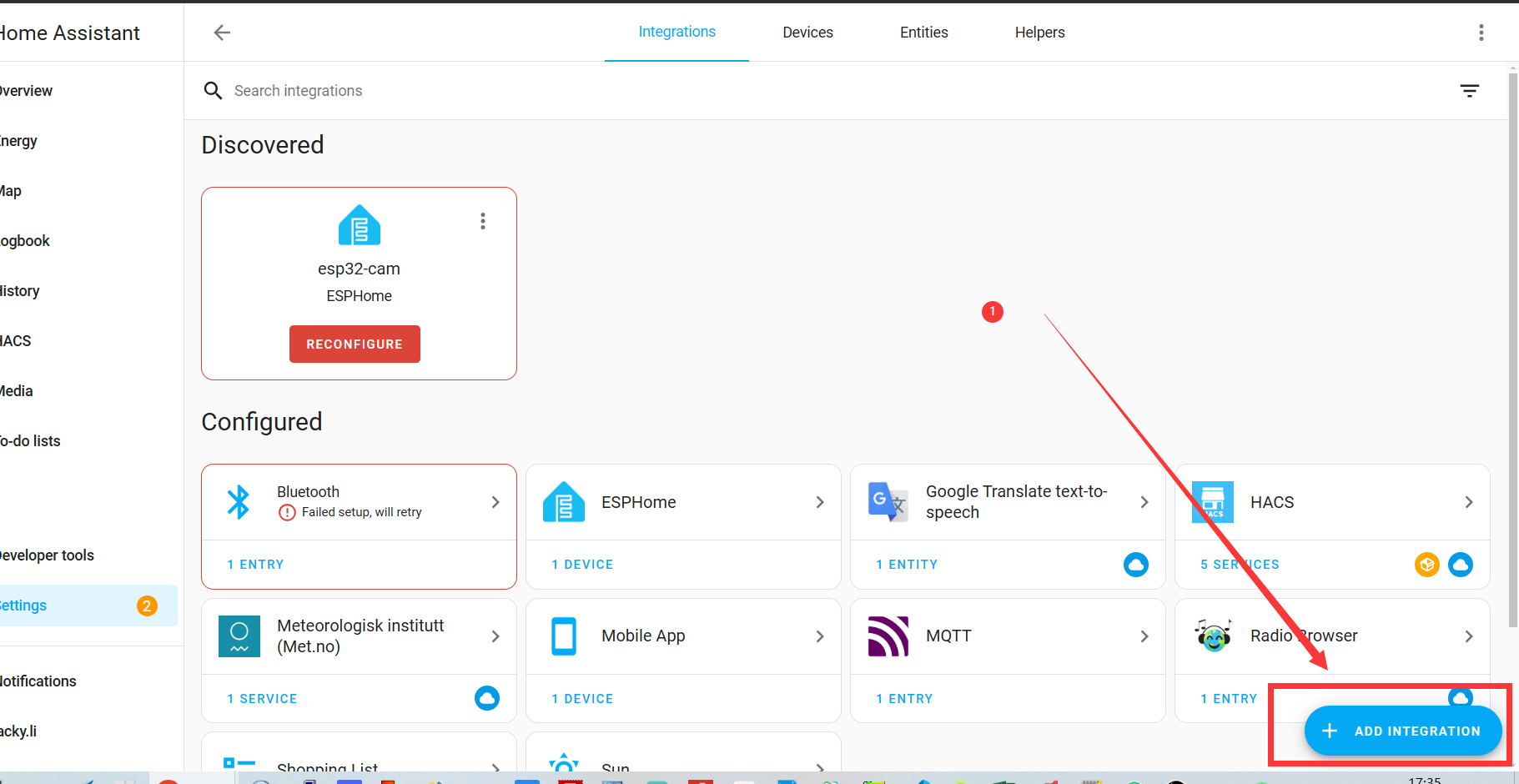Click the Add Integration button
This screenshot has width=1519, height=784.
pyautogui.click(x=1402, y=731)
